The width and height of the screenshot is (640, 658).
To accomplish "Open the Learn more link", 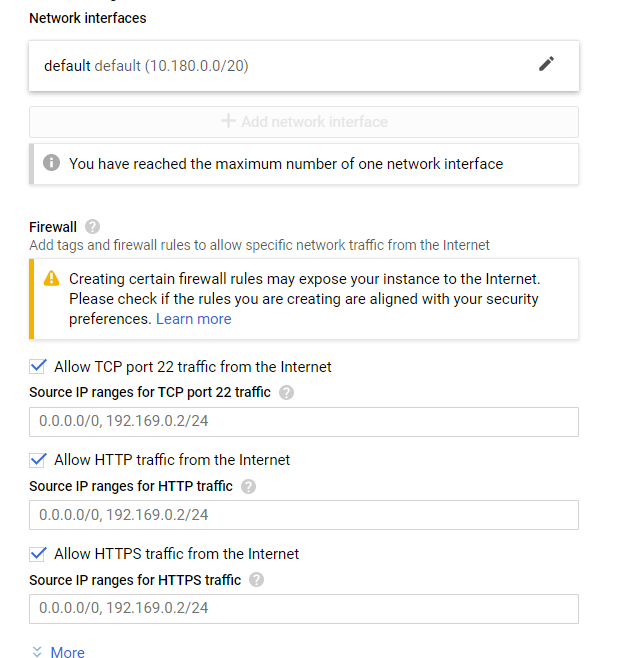I will pyautogui.click(x=193, y=319).
